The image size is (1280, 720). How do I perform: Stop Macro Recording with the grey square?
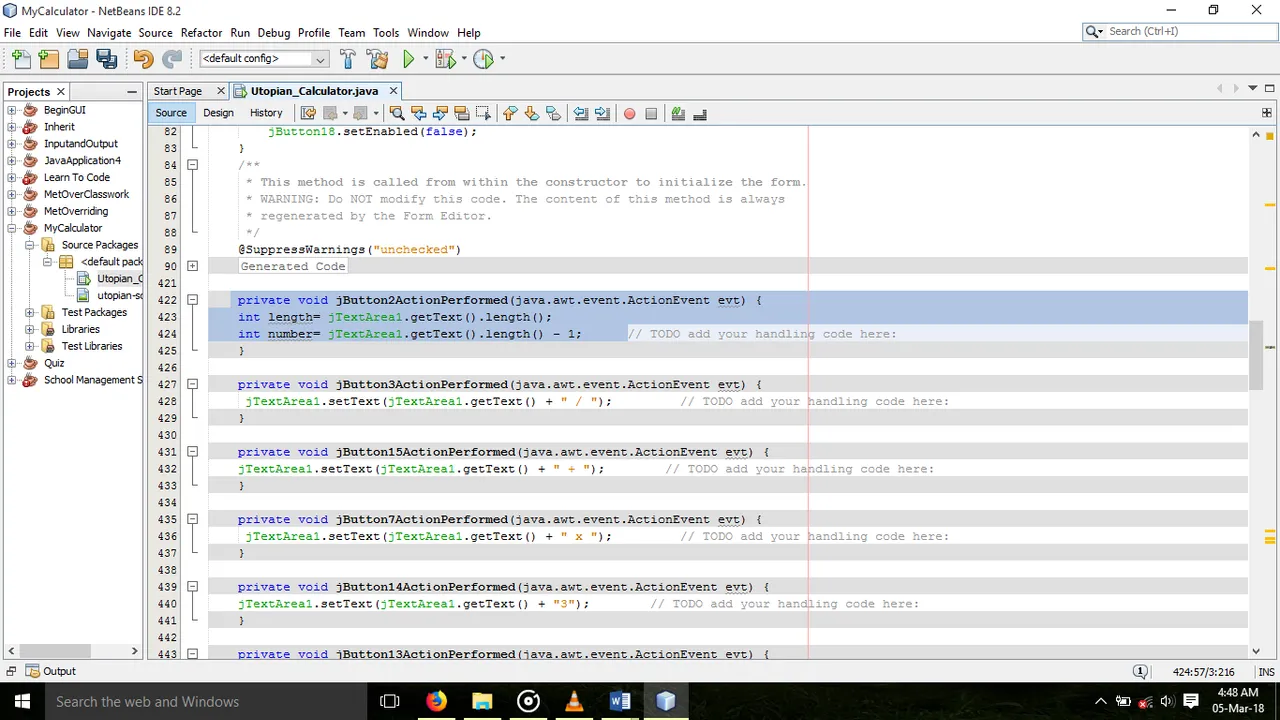[x=651, y=113]
